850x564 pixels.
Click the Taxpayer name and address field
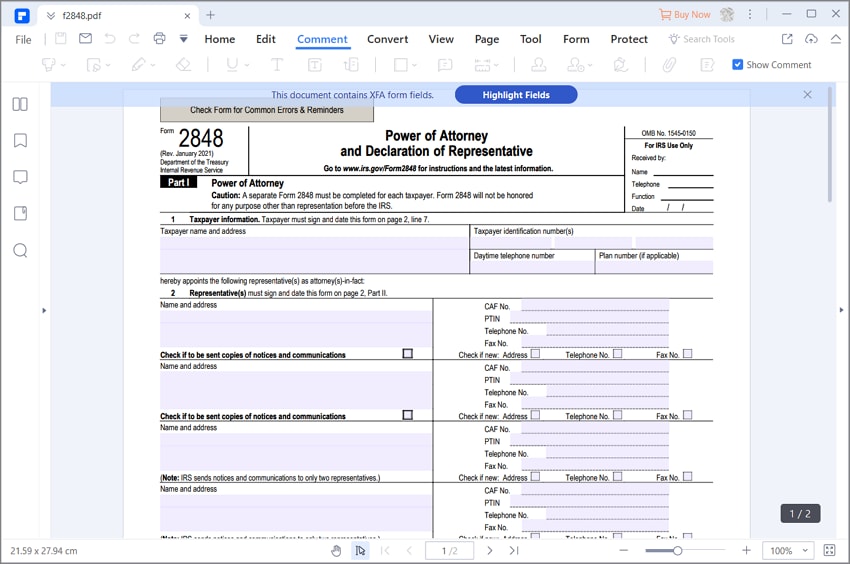[x=314, y=255]
